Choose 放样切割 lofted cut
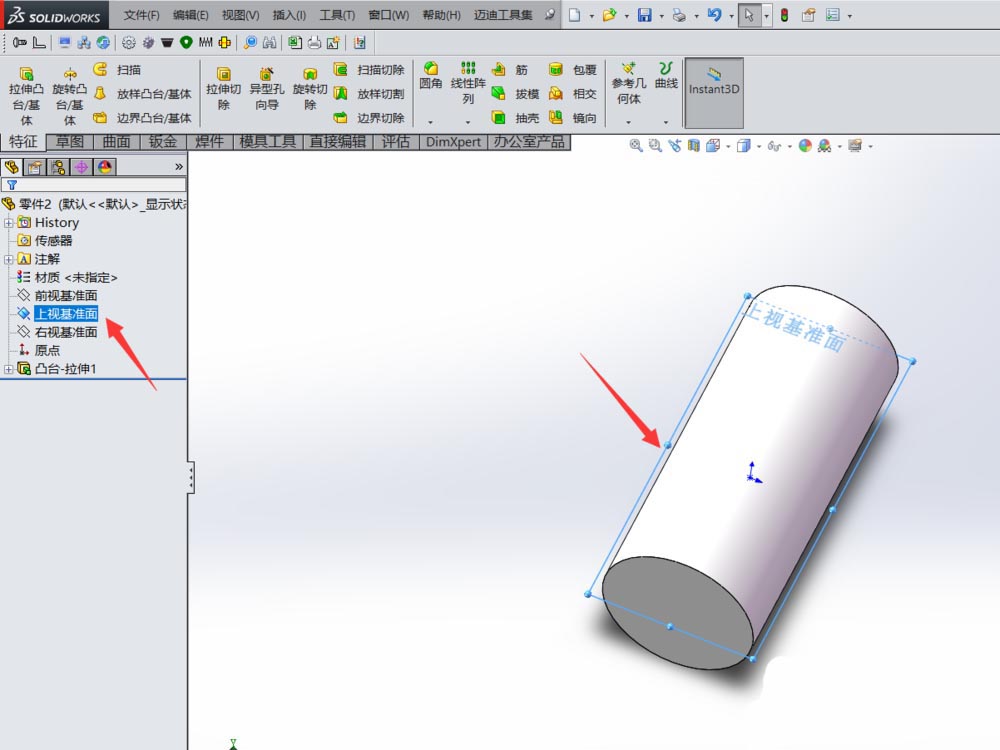 coord(369,94)
